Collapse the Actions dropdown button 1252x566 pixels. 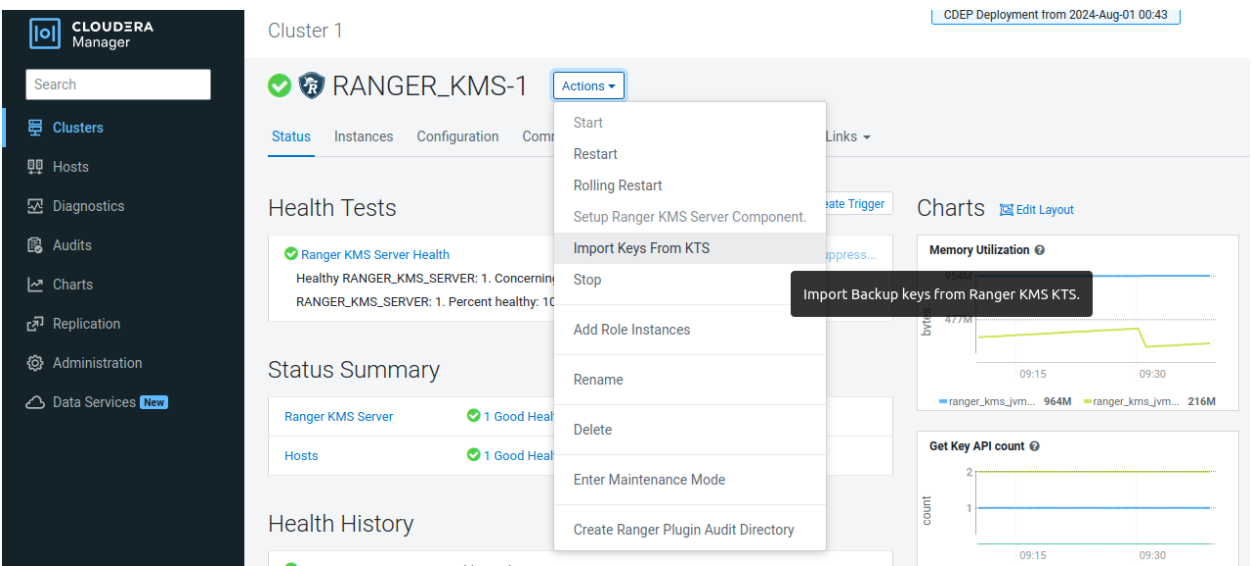coord(588,86)
